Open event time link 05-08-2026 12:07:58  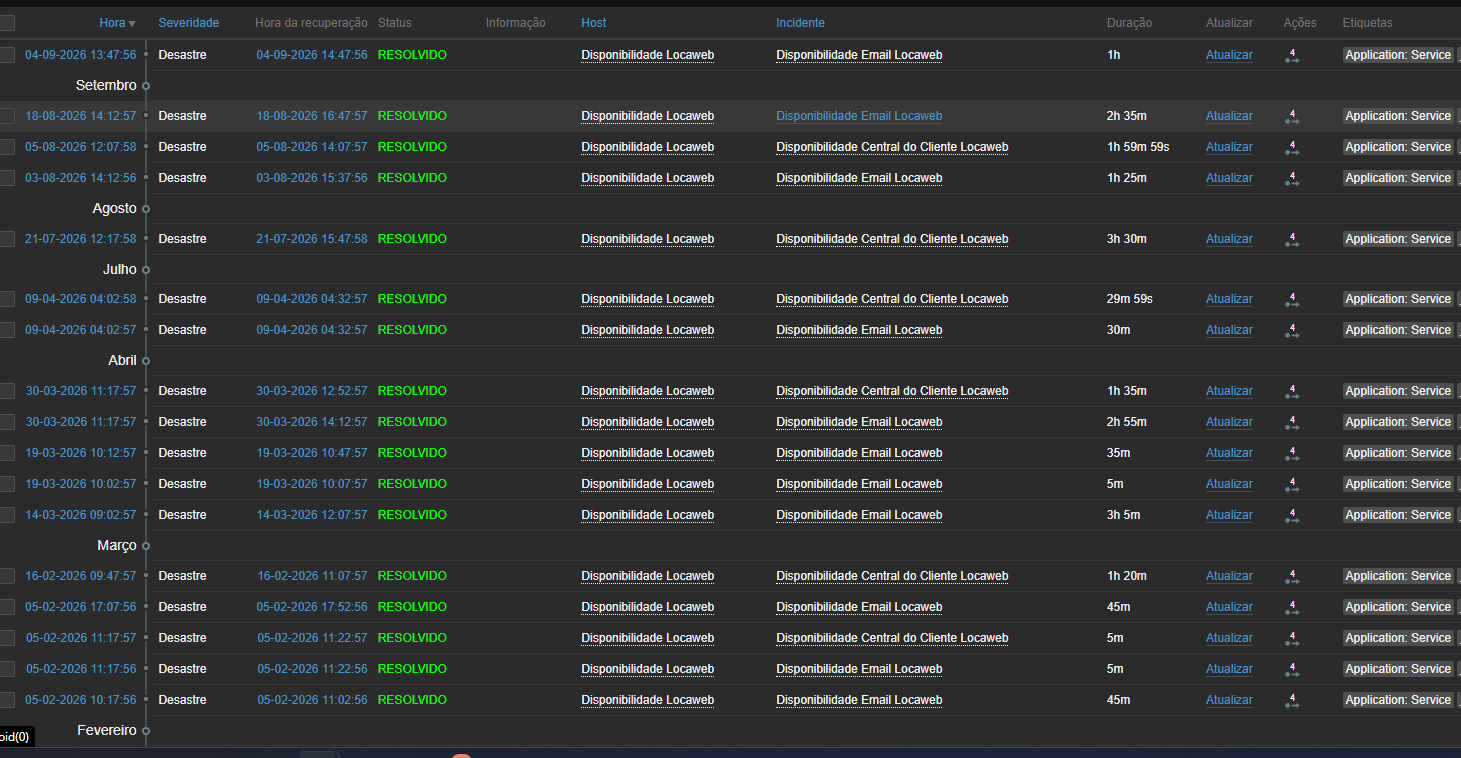81,147
